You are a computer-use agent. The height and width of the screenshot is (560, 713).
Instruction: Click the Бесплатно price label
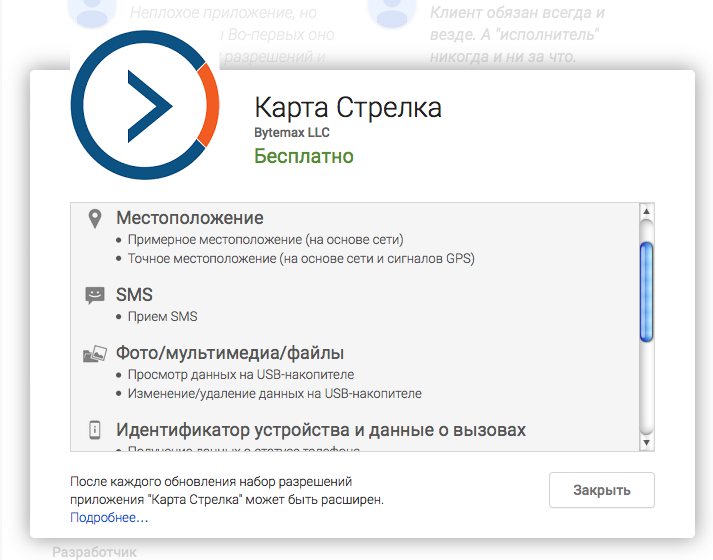(304, 156)
